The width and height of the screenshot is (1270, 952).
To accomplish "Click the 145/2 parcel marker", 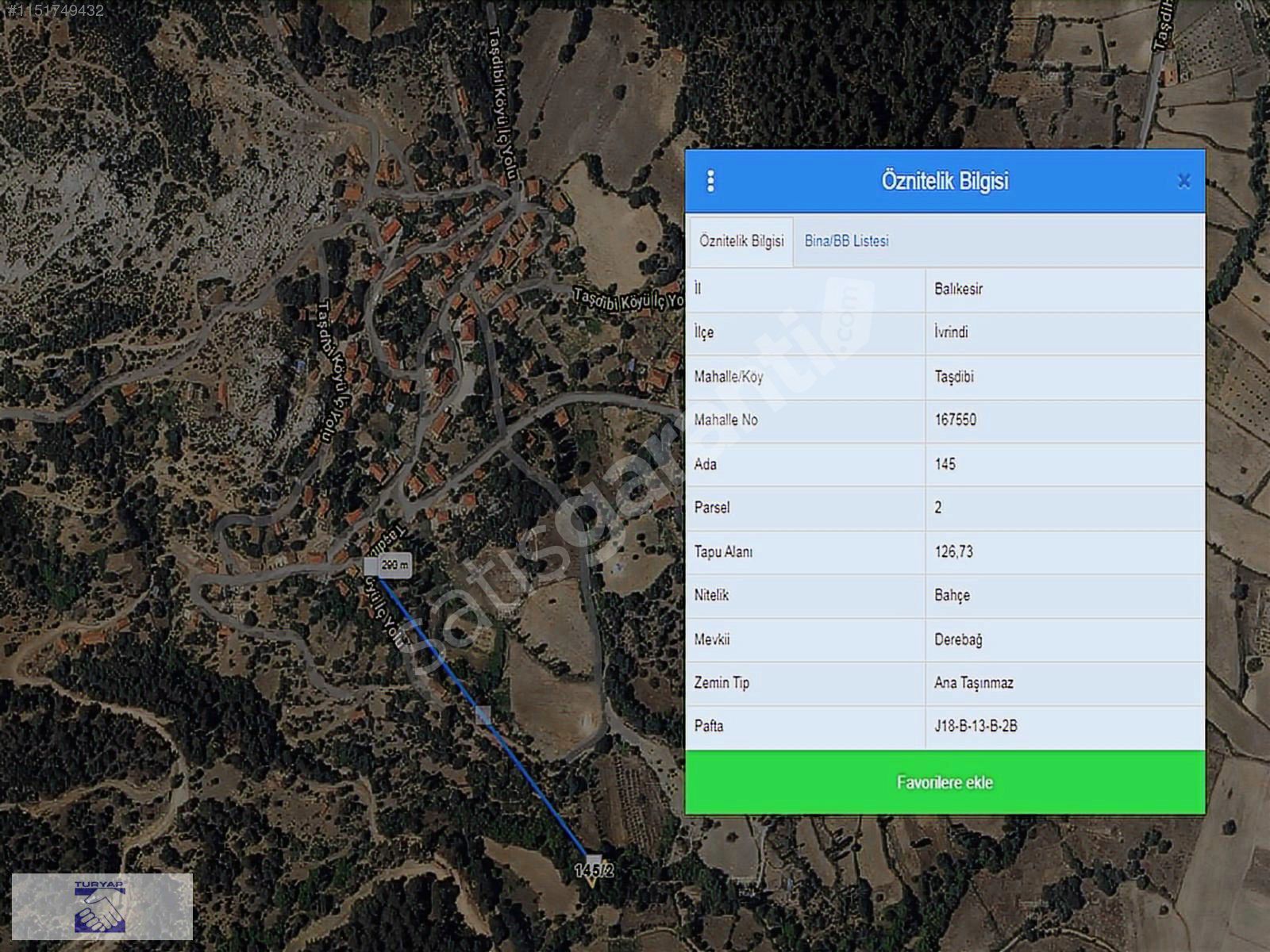I will click(594, 870).
